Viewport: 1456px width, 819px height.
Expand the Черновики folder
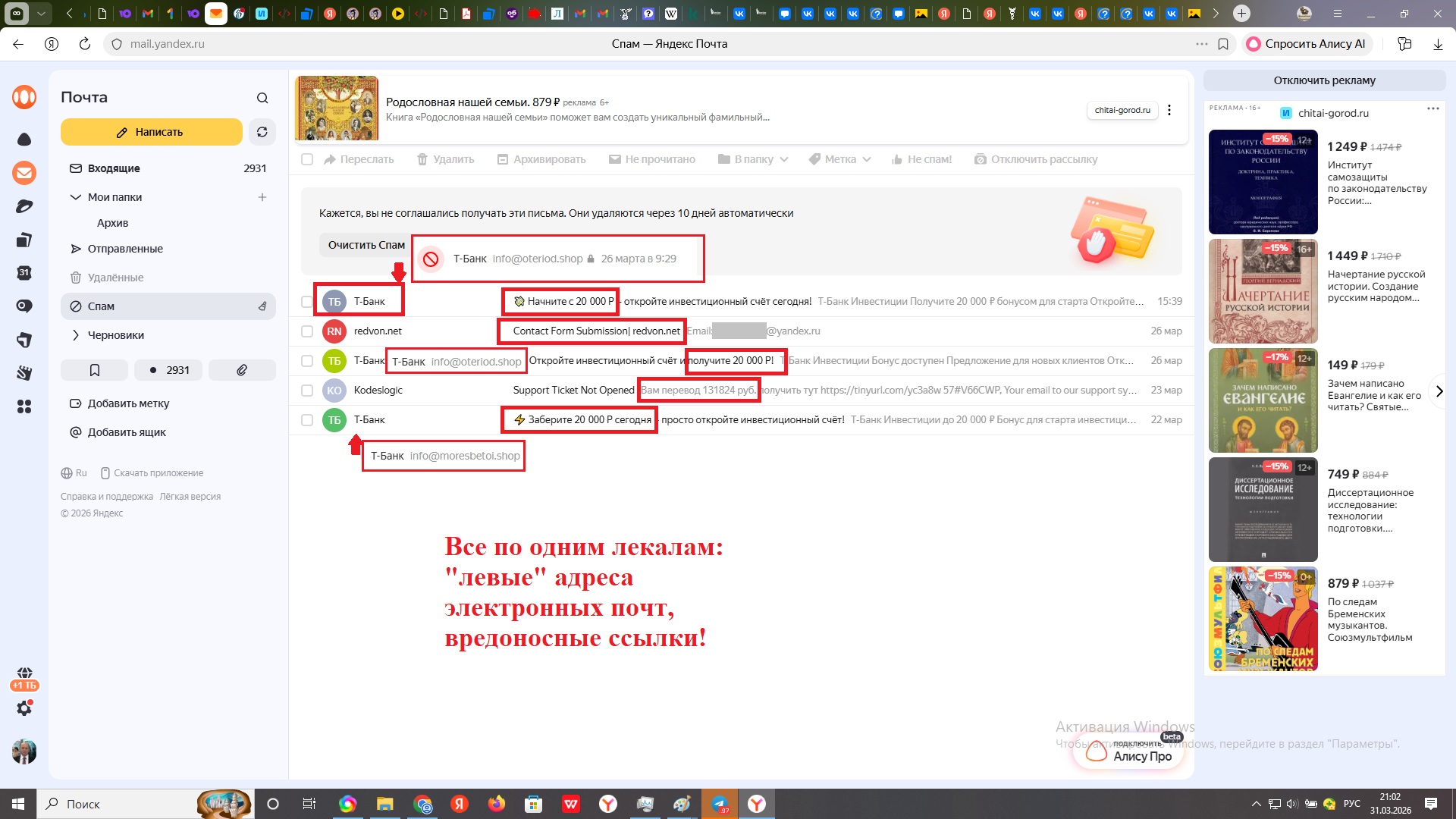[x=75, y=335]
